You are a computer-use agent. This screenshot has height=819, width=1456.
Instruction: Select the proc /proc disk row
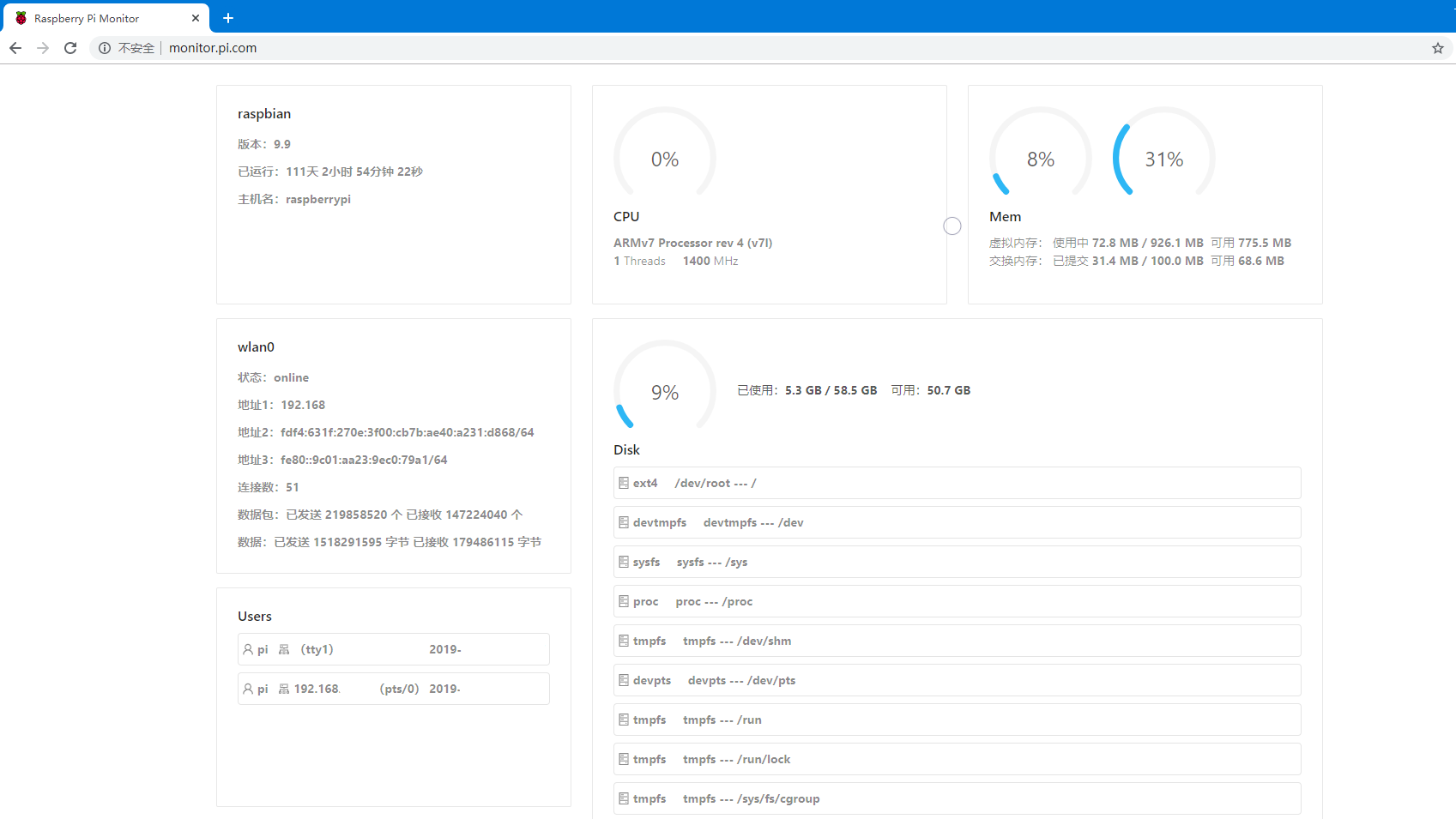957,601
